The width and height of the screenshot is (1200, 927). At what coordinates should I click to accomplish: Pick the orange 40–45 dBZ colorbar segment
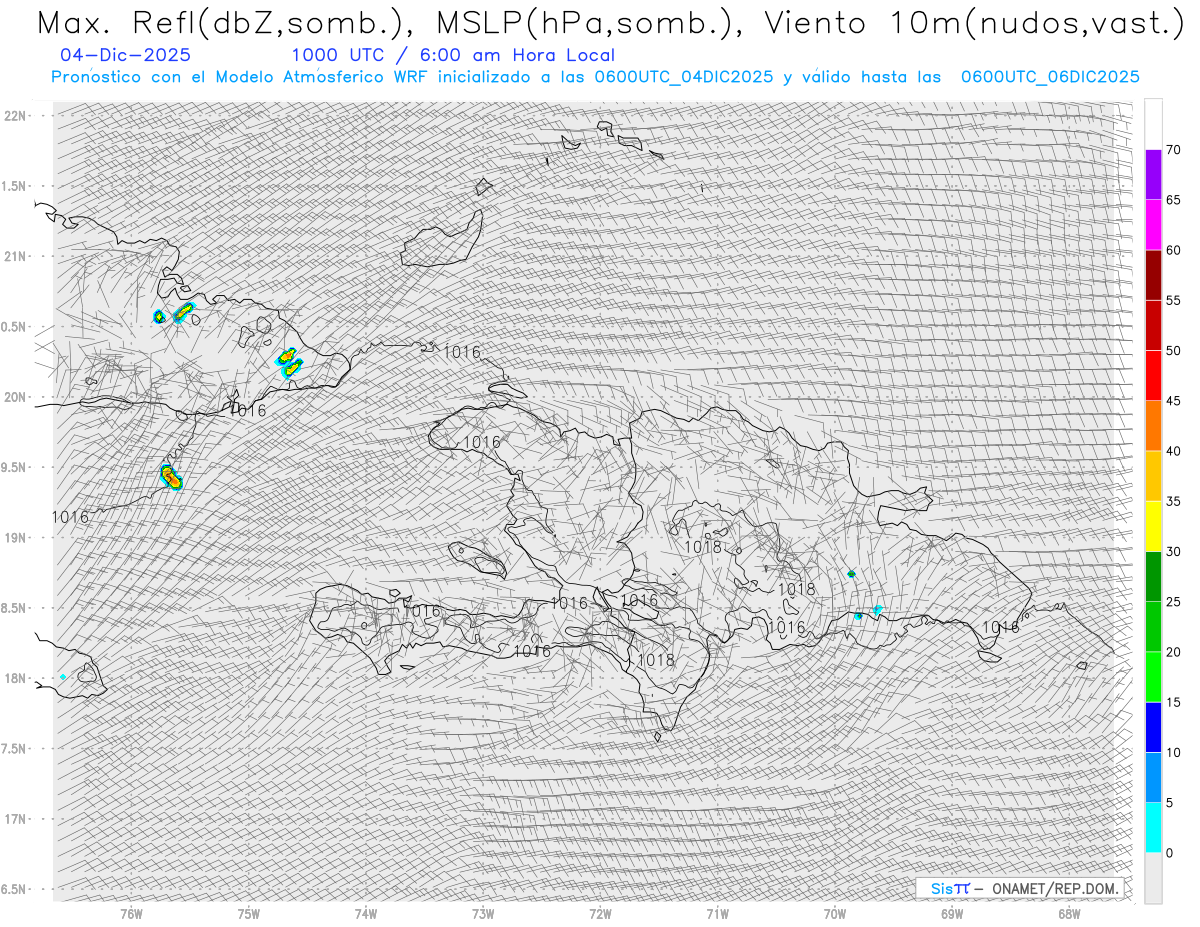click(1153, 425)
